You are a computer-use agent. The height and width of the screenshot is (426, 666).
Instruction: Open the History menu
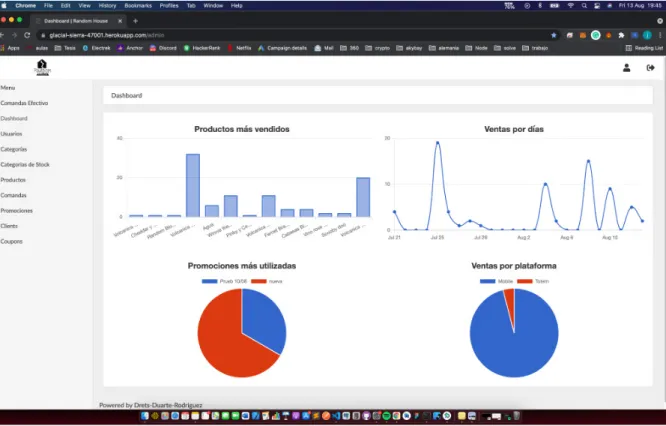[x=107, y=6]
